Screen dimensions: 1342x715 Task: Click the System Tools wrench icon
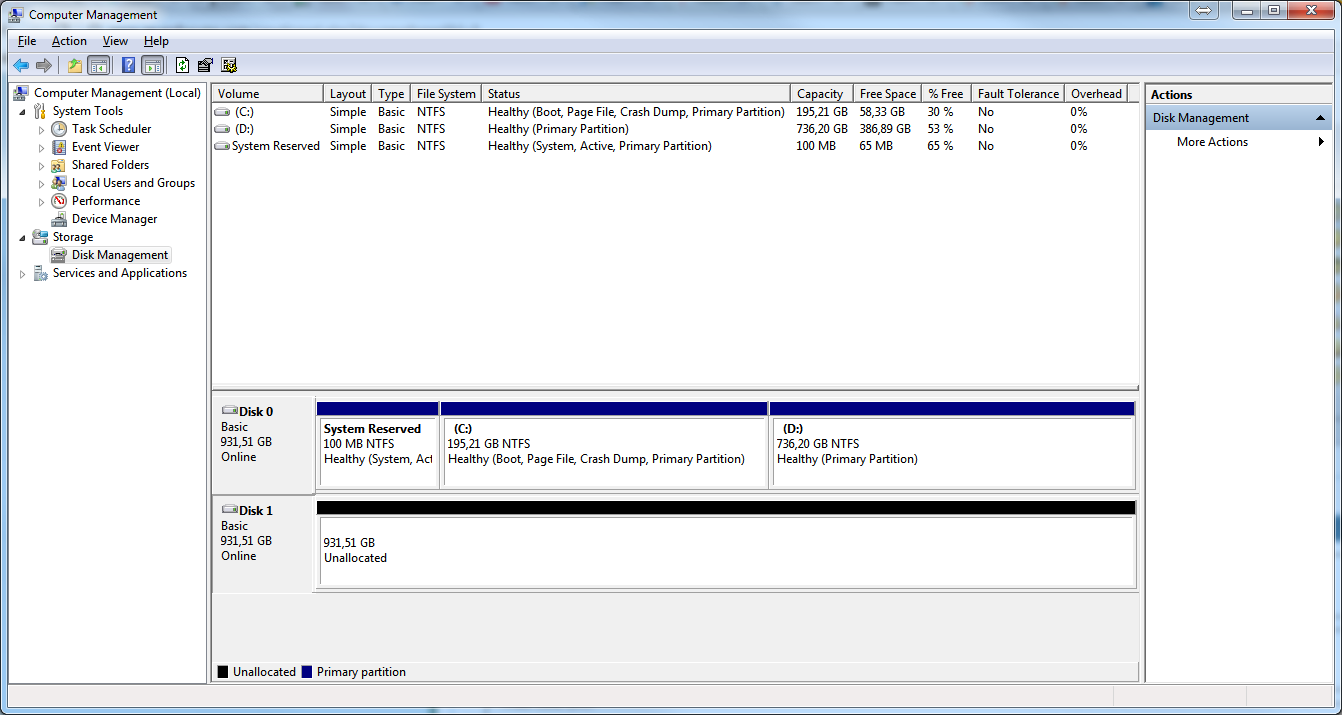tap(40, 111)
